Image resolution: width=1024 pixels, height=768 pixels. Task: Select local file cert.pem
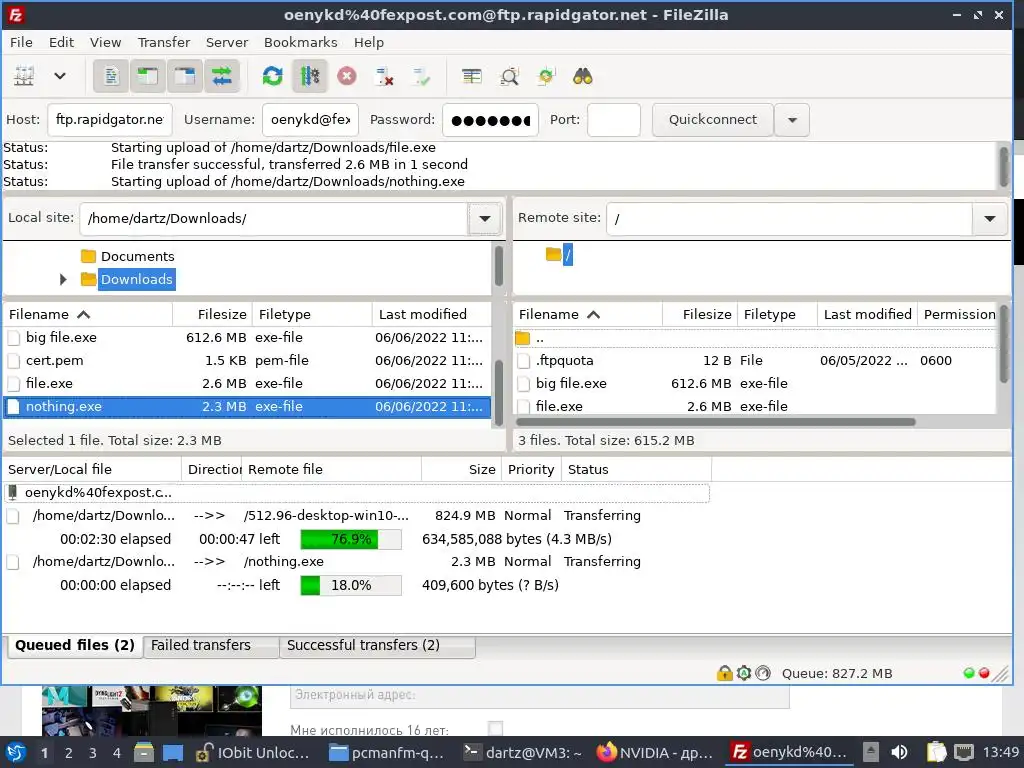click(247, 360)
